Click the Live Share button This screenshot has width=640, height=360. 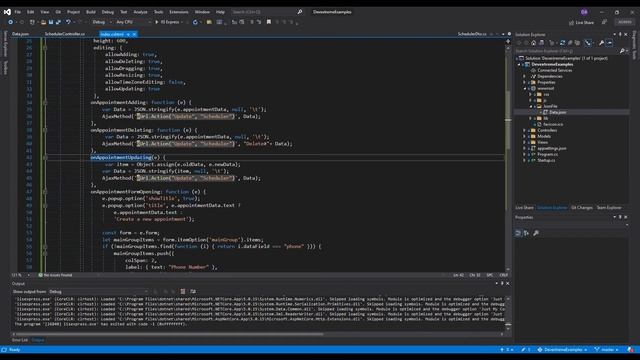pos(581,22)
